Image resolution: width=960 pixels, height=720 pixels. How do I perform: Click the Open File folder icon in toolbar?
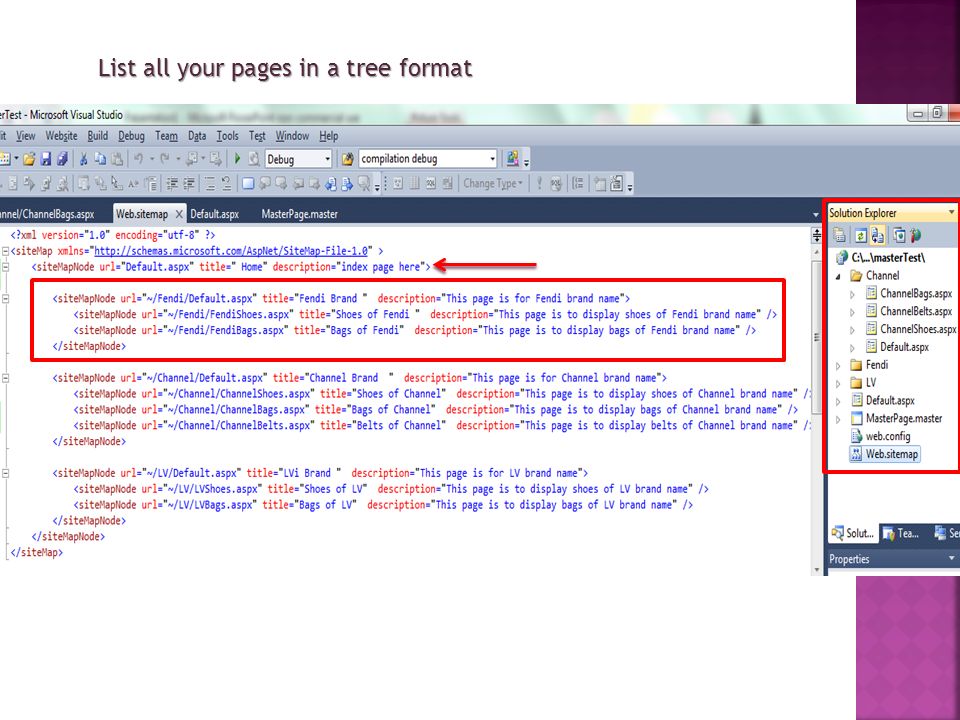tap(29, 159)
